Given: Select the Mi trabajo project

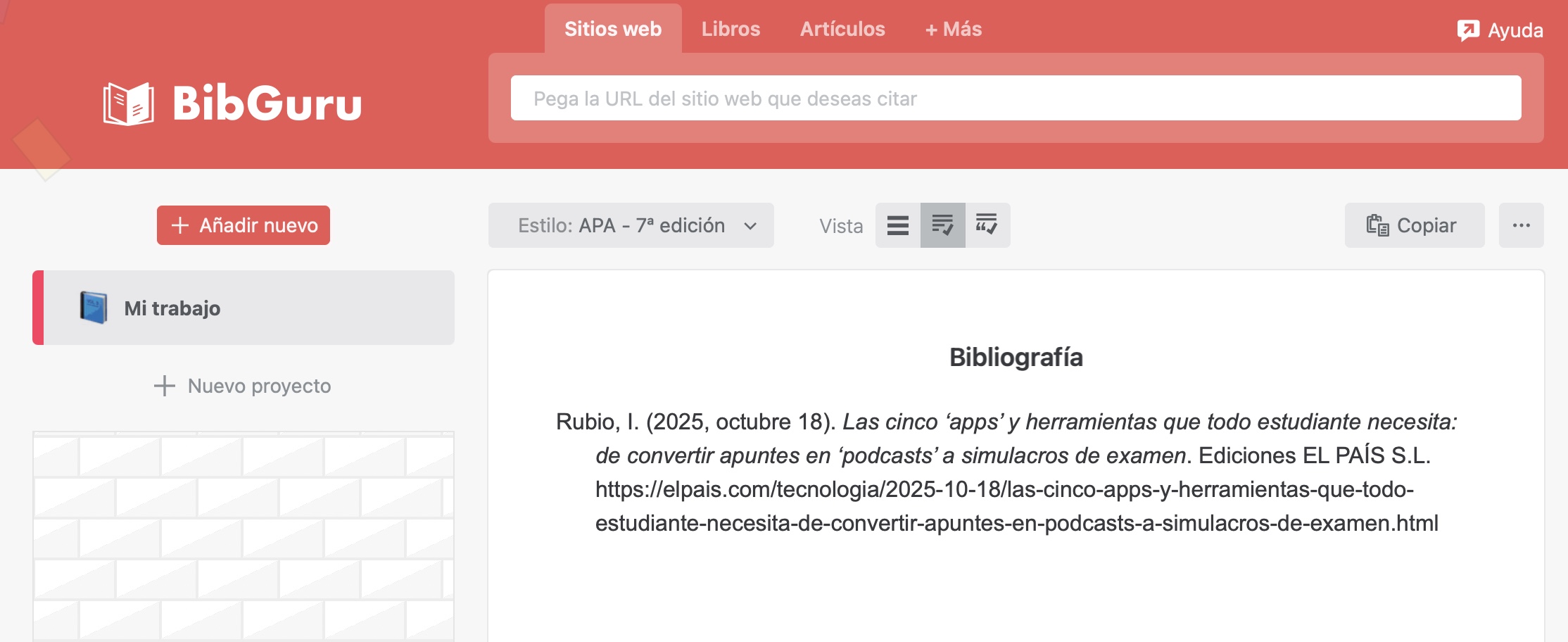Looking at the screenshot, I should (244, 308).
